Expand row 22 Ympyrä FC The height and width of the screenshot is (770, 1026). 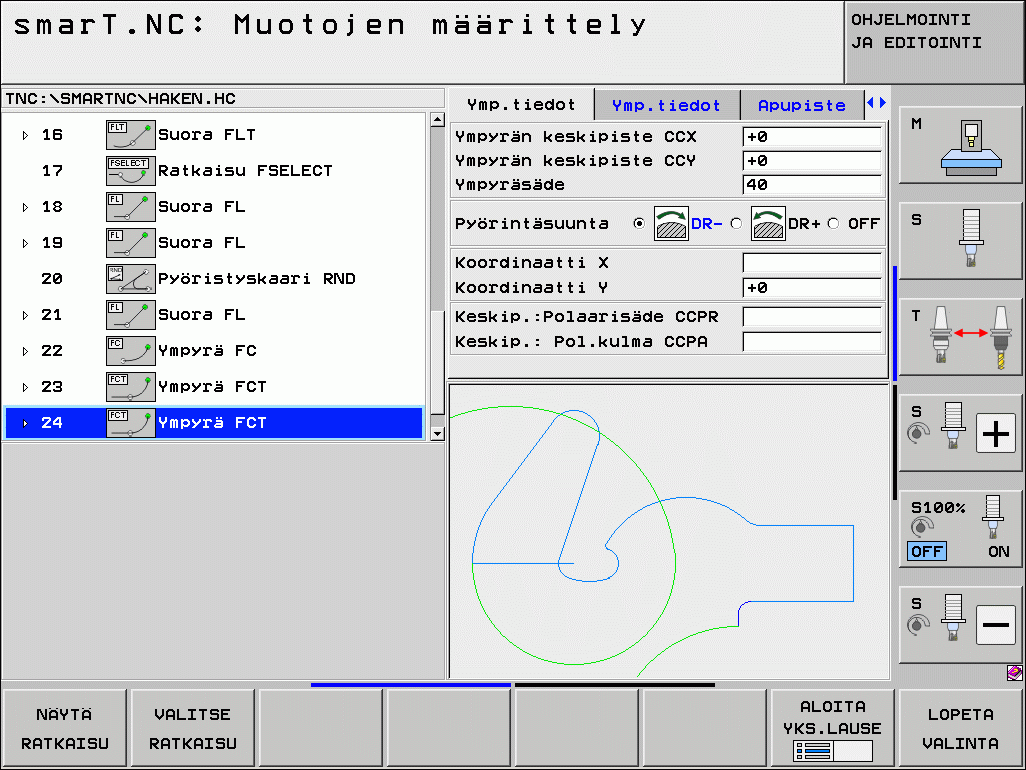pyautogui.click(x=25, y=351)
